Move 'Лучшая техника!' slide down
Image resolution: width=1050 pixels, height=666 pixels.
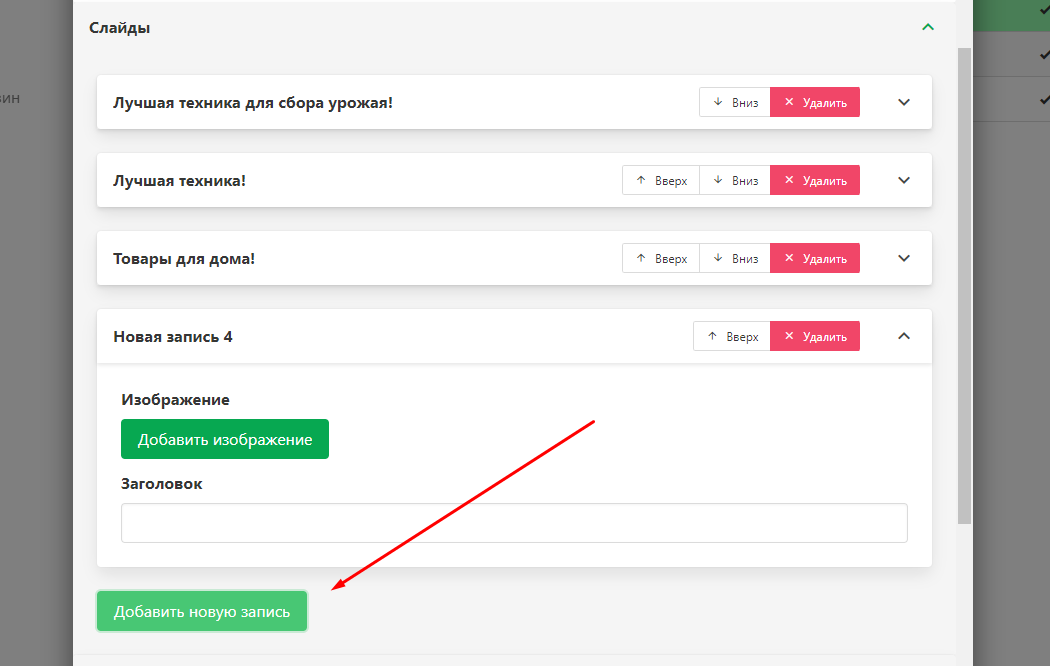735,180
